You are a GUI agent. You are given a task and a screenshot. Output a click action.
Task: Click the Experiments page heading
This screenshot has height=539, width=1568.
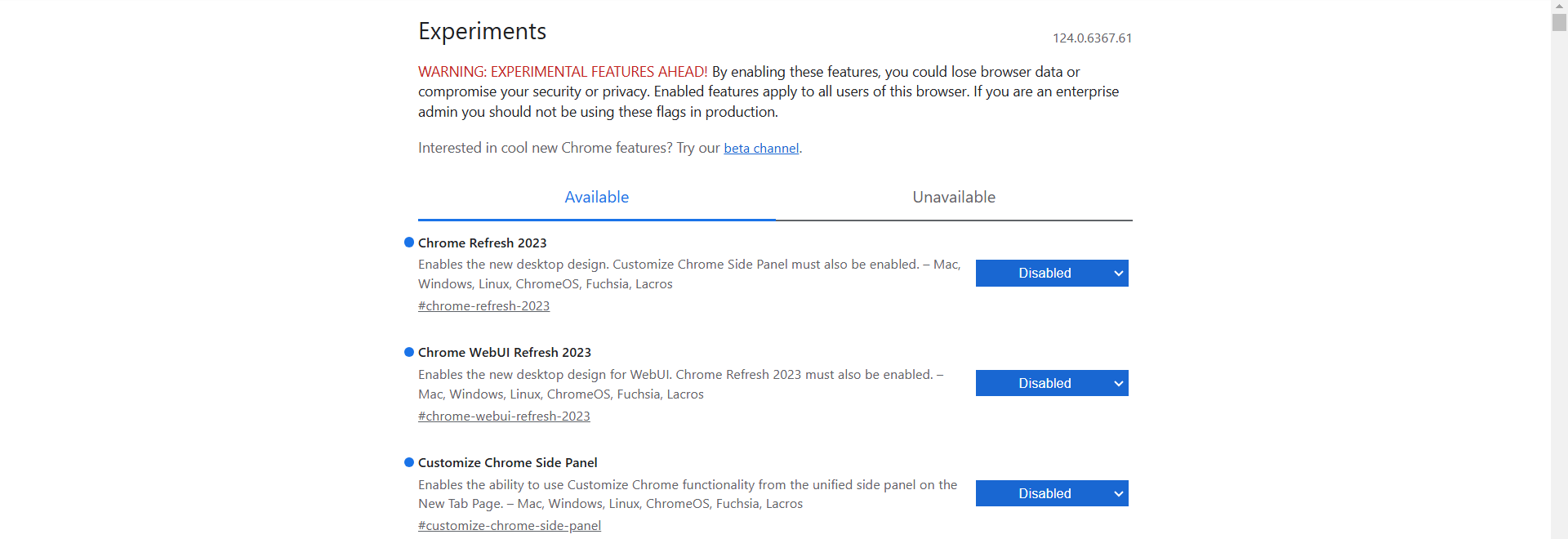coord(482,32)
